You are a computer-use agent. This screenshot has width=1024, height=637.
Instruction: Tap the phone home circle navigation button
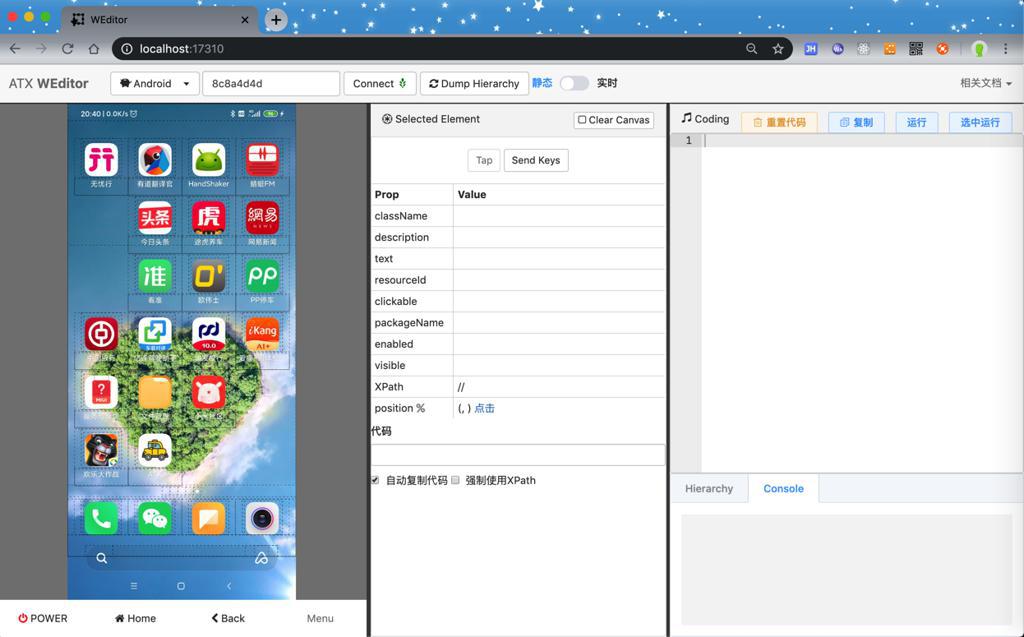[x=181, y=586]
